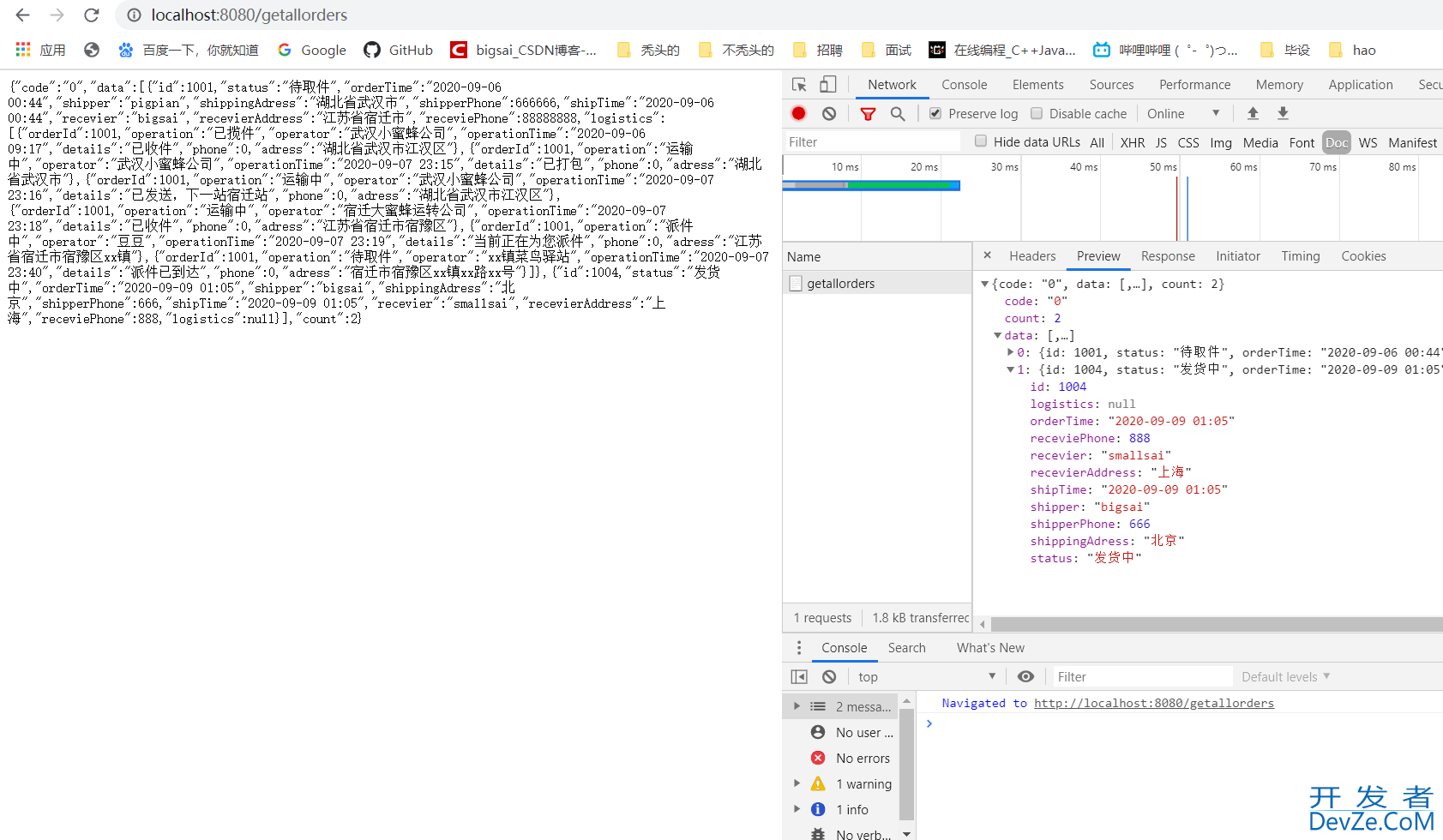The height and width of the screenshot is (840, 1443).
Task: Activate the inspect element picker icon
Action: [799, 84]
